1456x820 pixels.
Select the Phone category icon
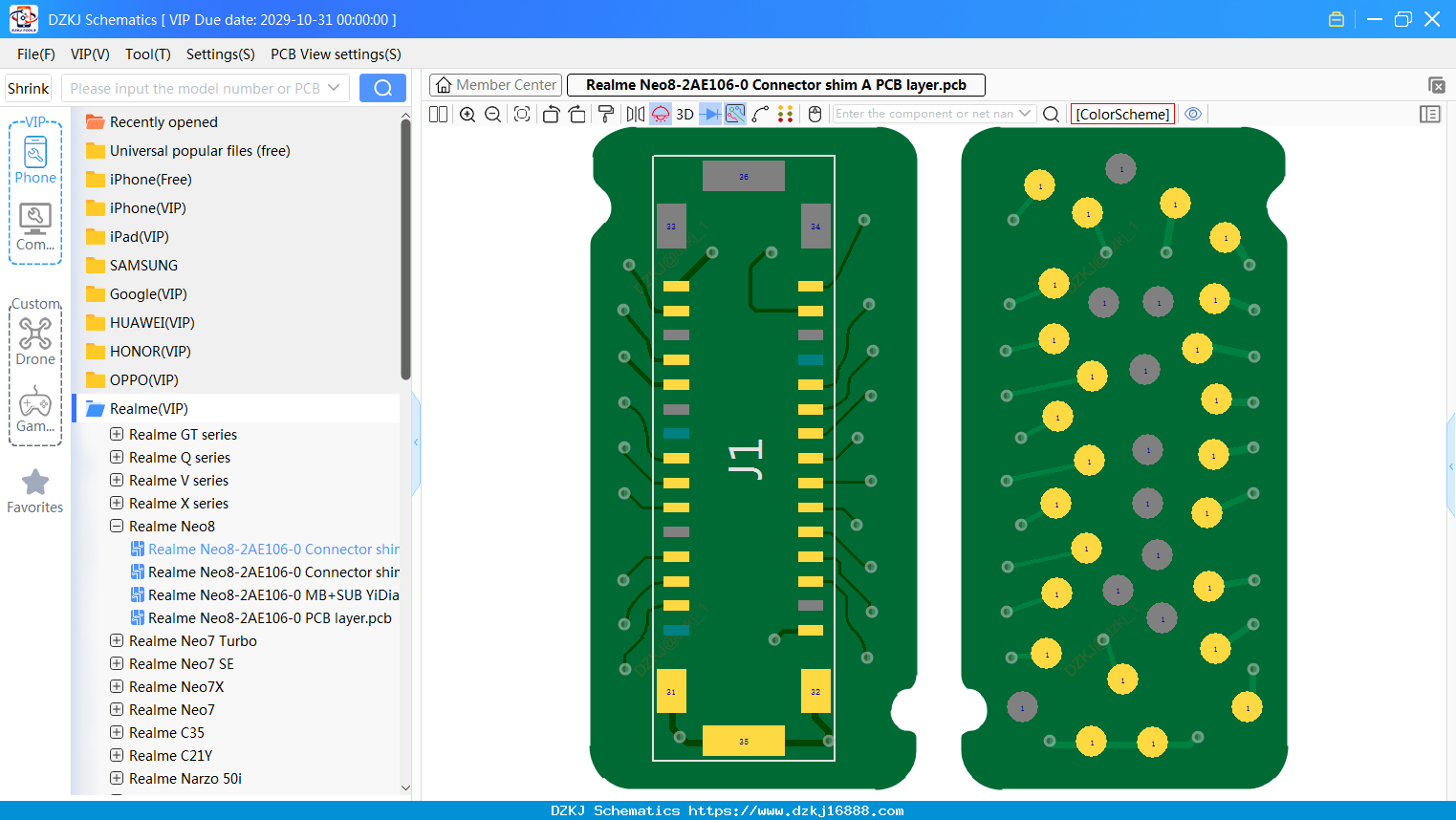(35, 161)
